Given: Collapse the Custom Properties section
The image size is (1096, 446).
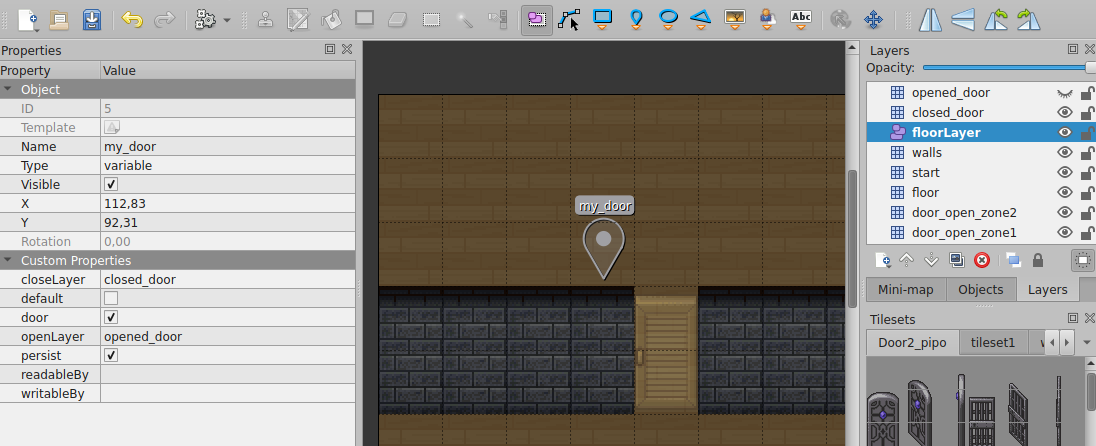Looking at the screenshot, I should pyautogui.click(x=9, y=261).
